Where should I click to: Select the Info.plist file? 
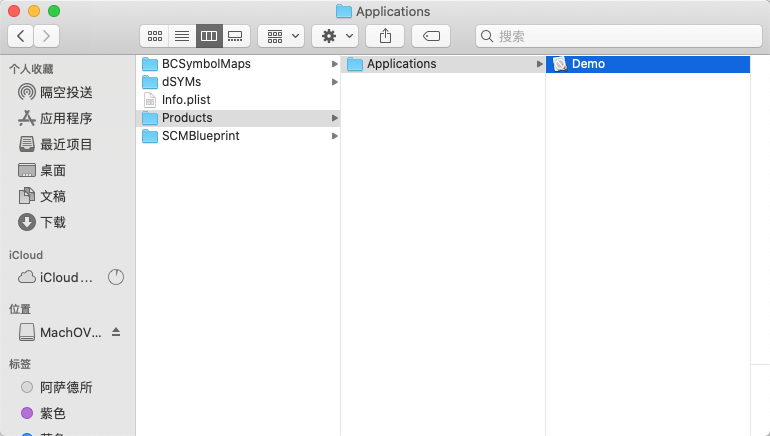point(238,100)
